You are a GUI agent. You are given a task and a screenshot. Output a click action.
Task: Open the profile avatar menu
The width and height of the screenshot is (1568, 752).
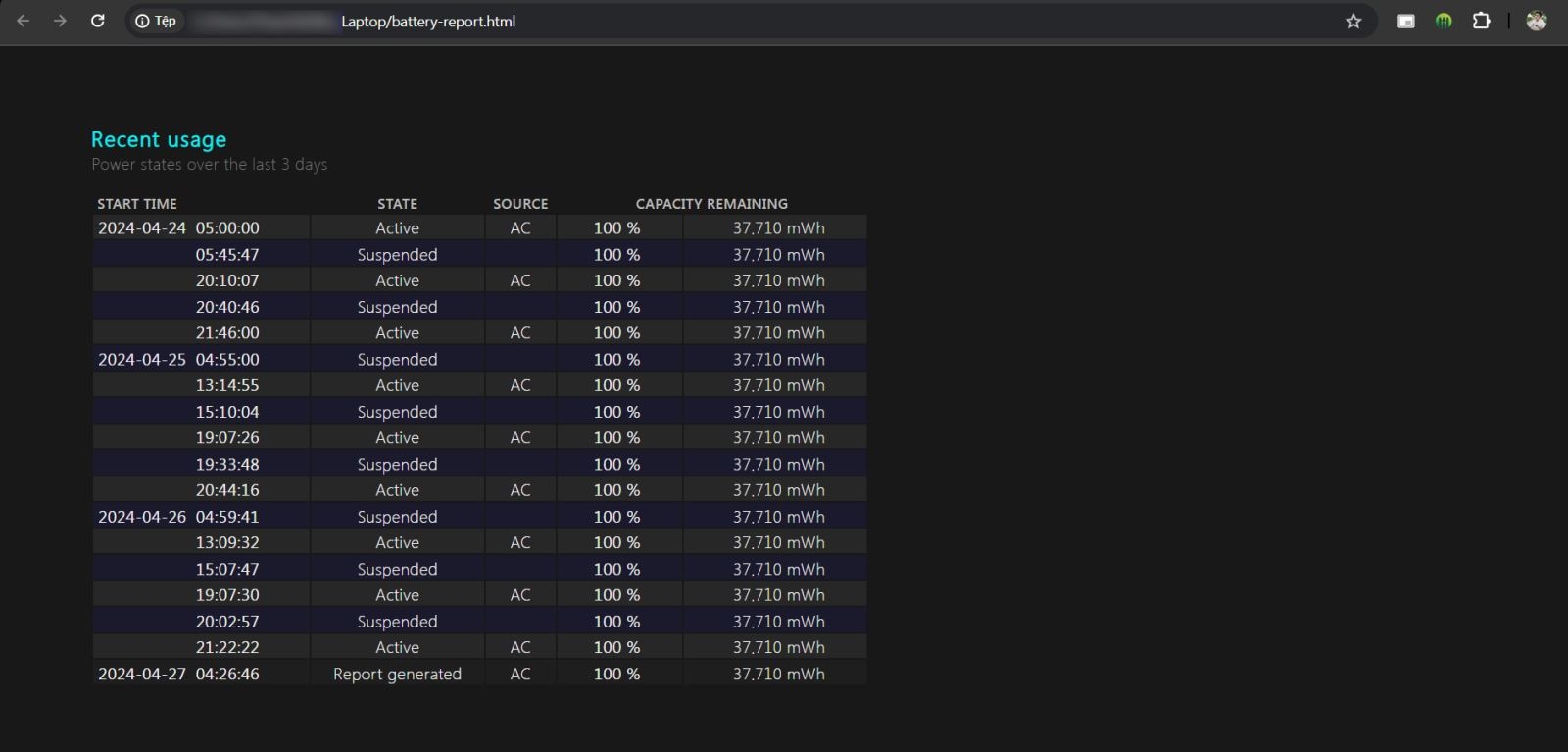click(x=1536, y=21)
